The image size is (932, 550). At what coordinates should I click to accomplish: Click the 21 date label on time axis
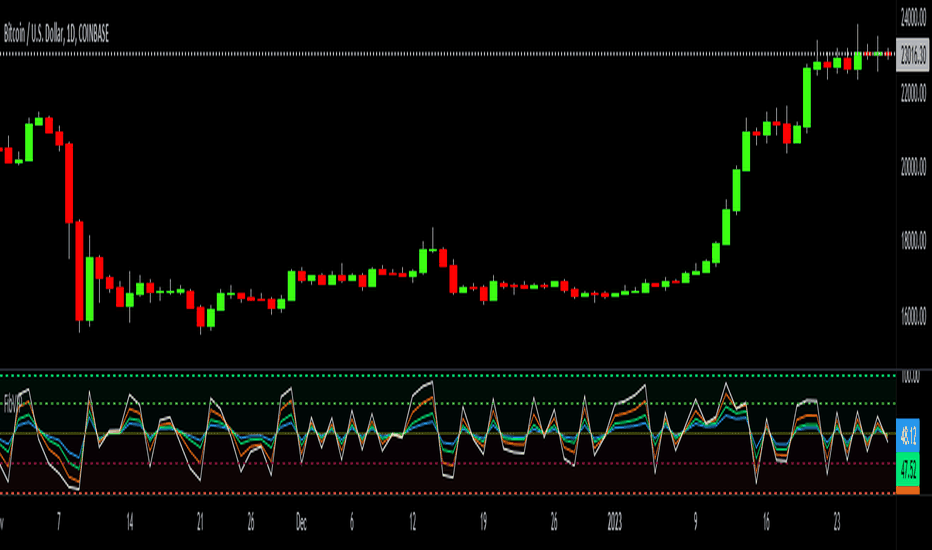(200, 522)
